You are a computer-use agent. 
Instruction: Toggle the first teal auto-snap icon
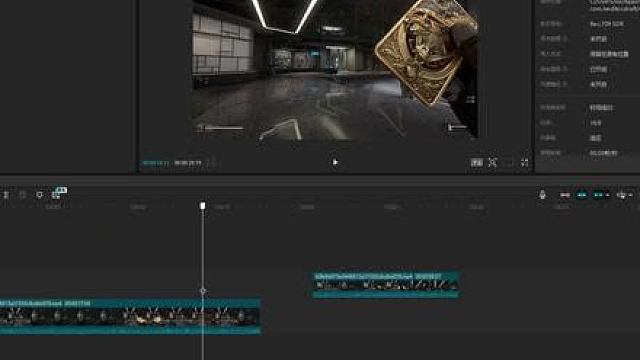[582, 195]
